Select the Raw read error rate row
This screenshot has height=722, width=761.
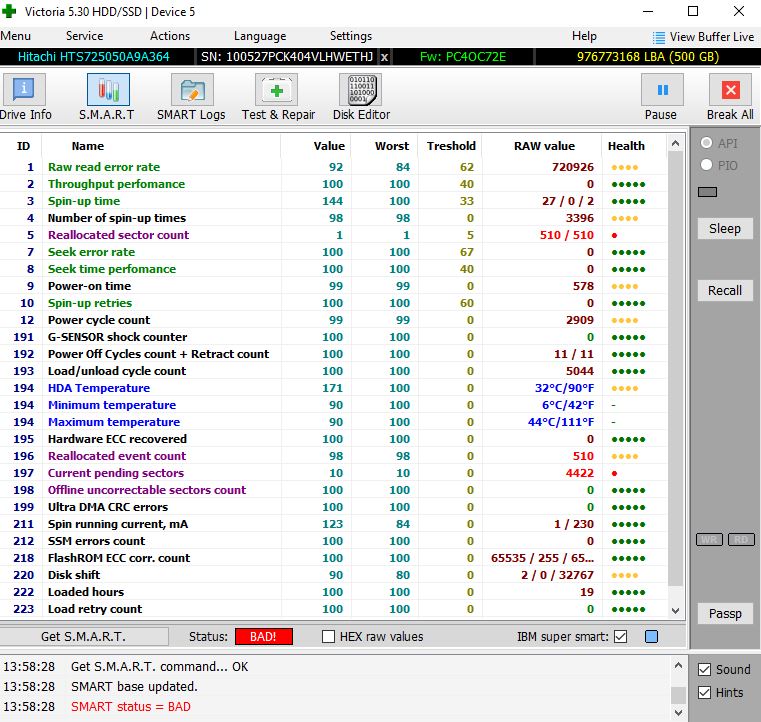(333, 167)
